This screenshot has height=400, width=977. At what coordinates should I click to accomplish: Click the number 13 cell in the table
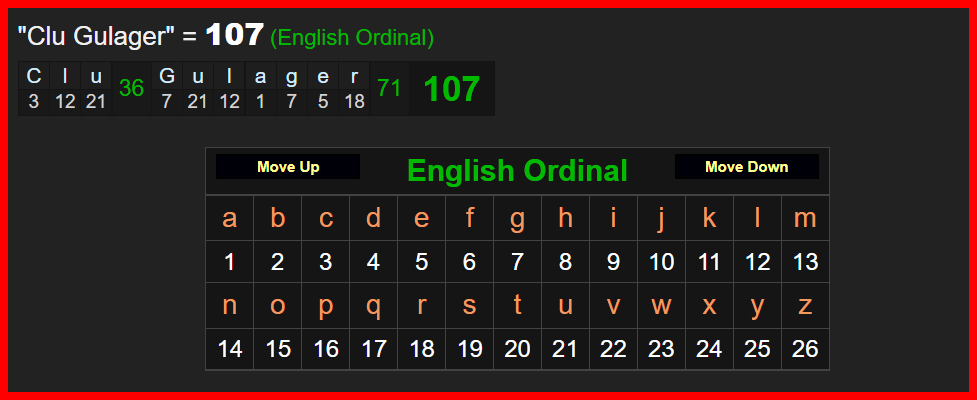pyautogui.click(x=805, y=262)
